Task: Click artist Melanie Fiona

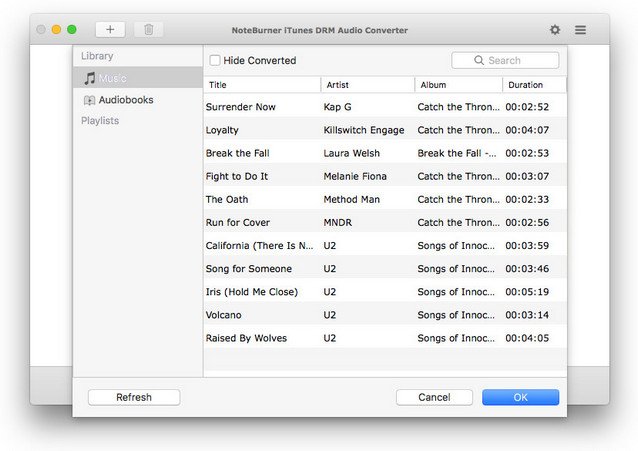Action: click(355, 177)
